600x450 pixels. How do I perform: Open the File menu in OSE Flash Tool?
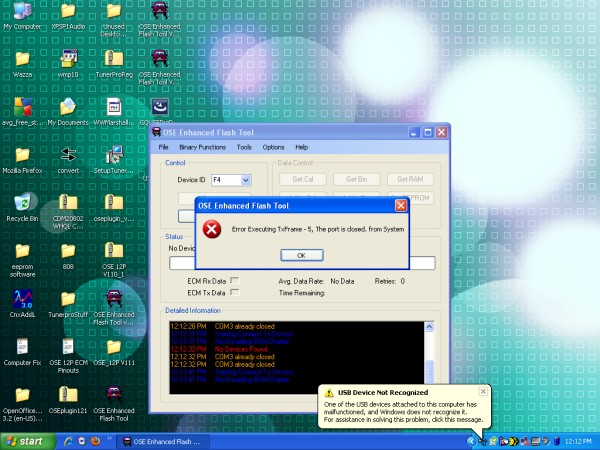coord(163,147)
